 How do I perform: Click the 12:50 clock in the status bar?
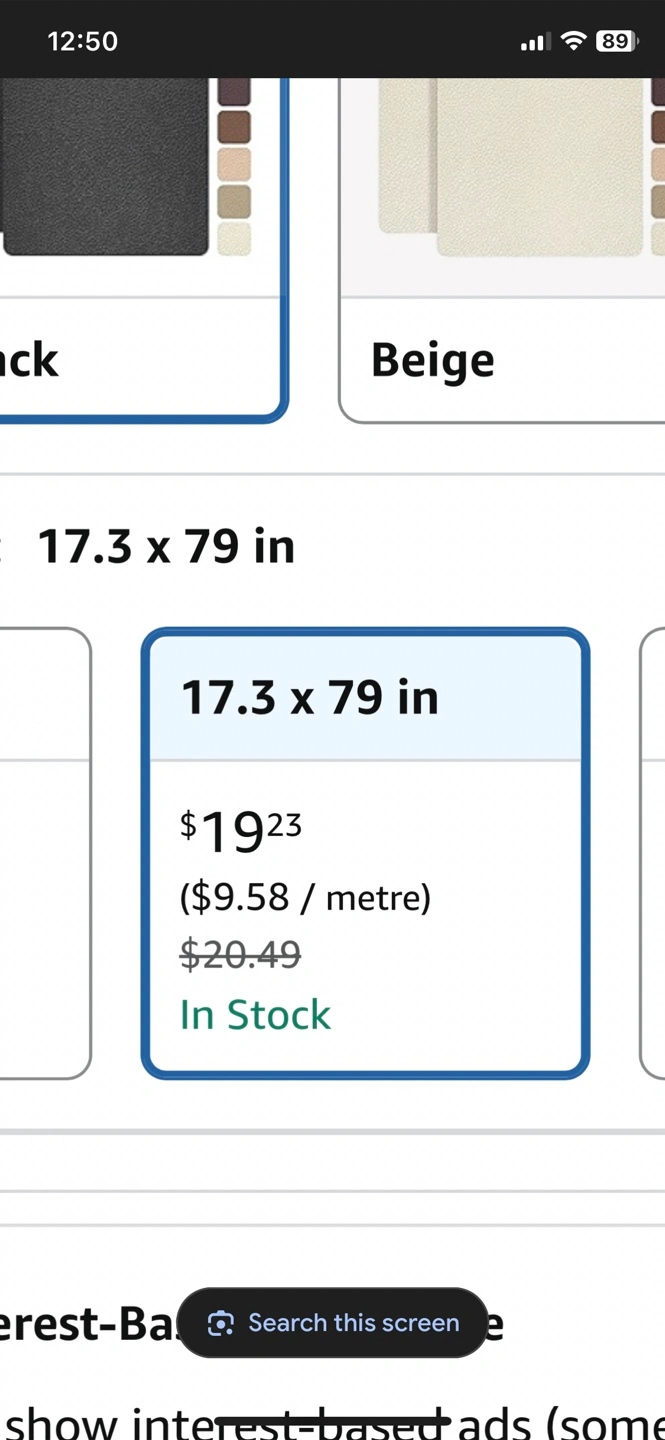(82, 41)
